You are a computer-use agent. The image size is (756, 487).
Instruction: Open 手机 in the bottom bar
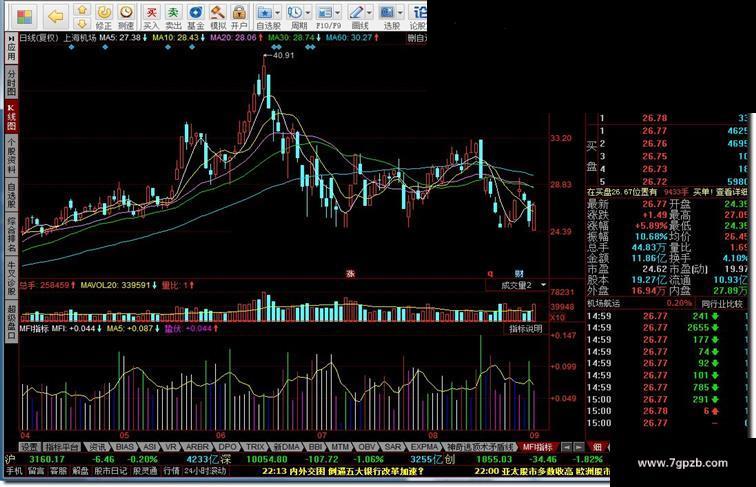point(14,471)
